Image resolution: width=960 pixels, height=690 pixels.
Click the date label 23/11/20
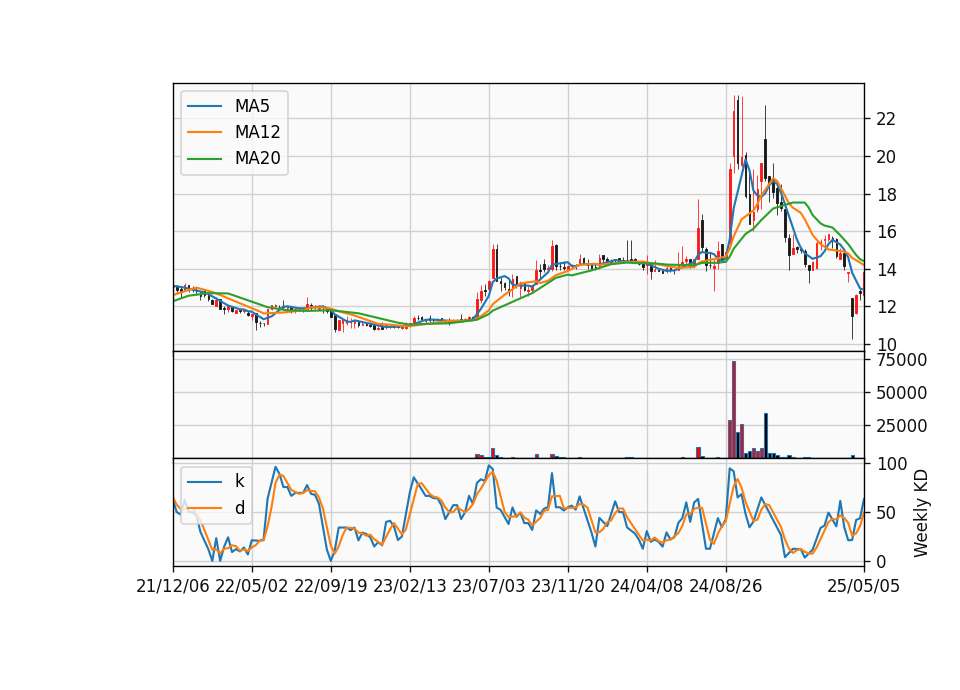tap(568, 586)
